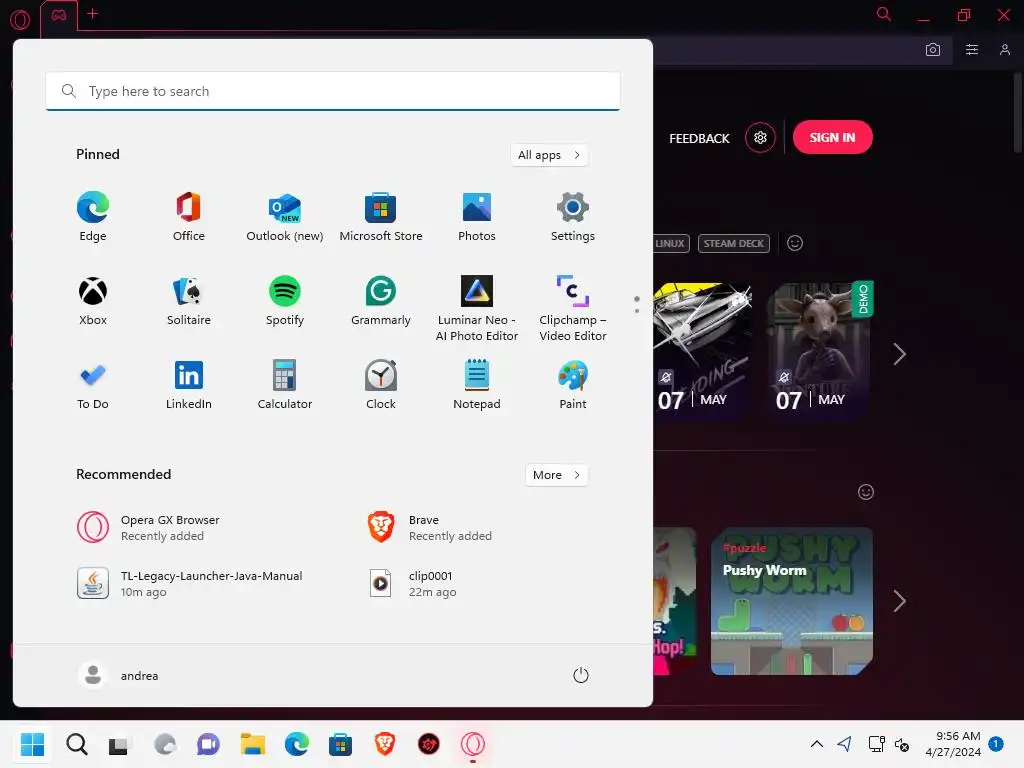The width and height of the screenshot is (1024, 768).
Task: Select the GX Corner gamepad tab
Action: point(59,15)
